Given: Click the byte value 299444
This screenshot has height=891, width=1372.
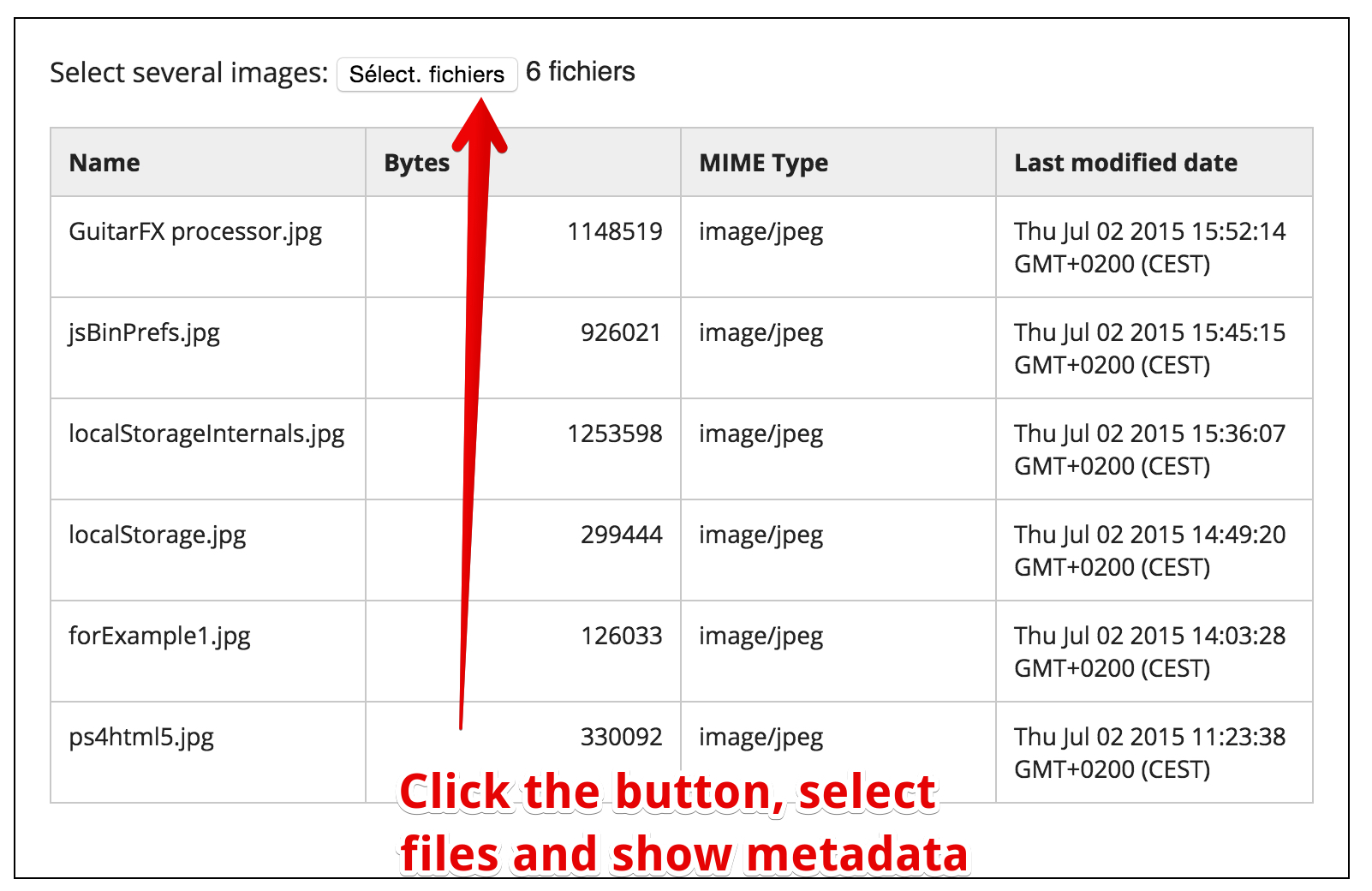Looking at the screenshot, I should pos(621,535).
